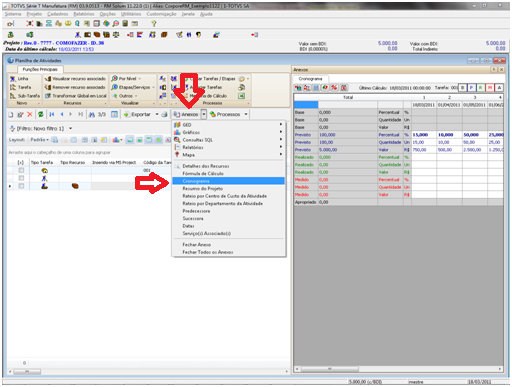Toggle the green R realizado button
512x387 pixels.
481,88
